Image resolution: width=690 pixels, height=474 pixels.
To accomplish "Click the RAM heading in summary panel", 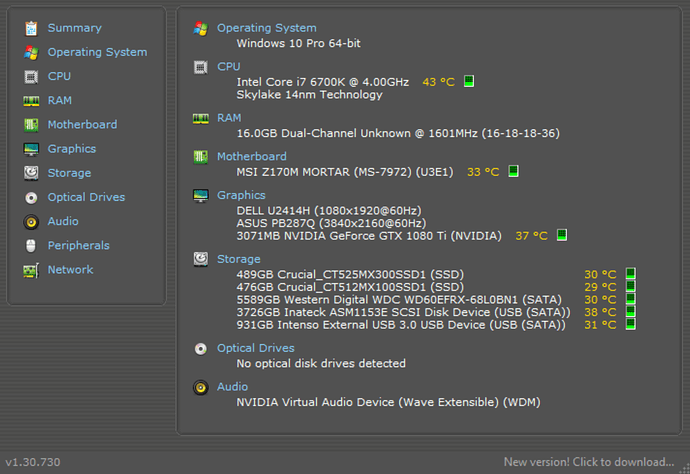I will (x=229, y=117).
